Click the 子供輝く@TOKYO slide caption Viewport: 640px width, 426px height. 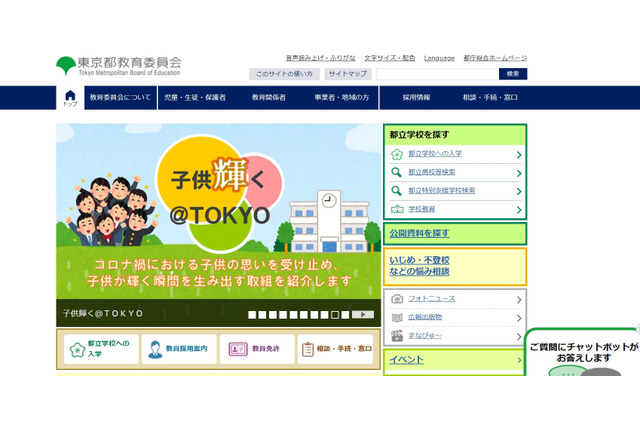pos(103,314)
